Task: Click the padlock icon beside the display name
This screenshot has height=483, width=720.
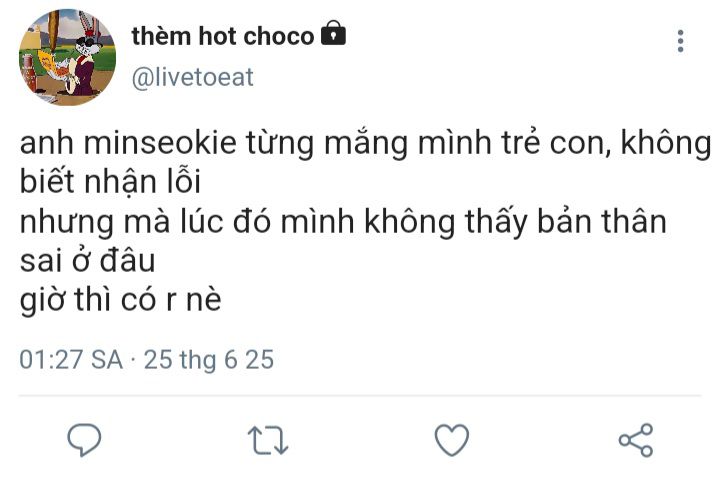Action: [333, 33]
